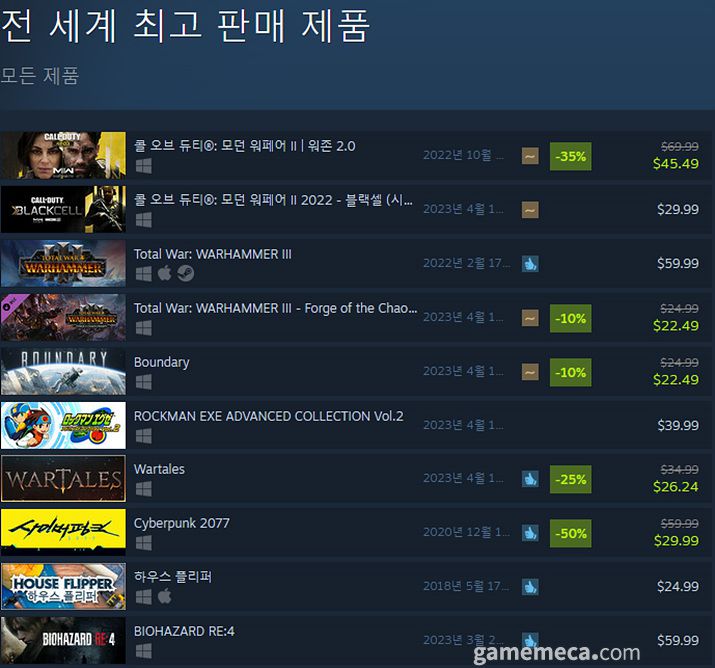Click the thumbs-up review icon for 하우스 플리퍼
715x668 pixels.
click(530, 587)
